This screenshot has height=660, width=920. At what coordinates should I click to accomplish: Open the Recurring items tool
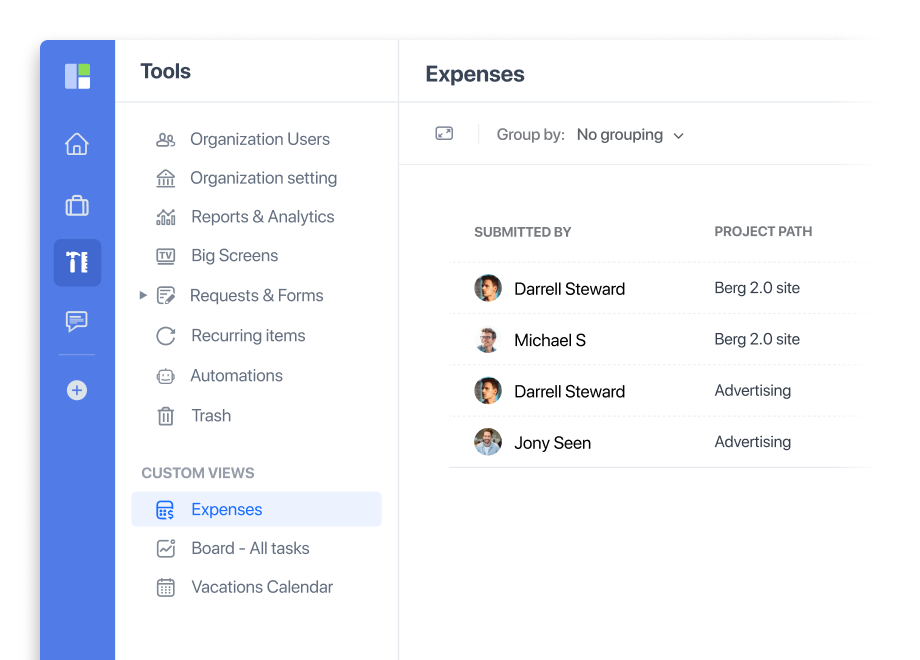[247, 335]
